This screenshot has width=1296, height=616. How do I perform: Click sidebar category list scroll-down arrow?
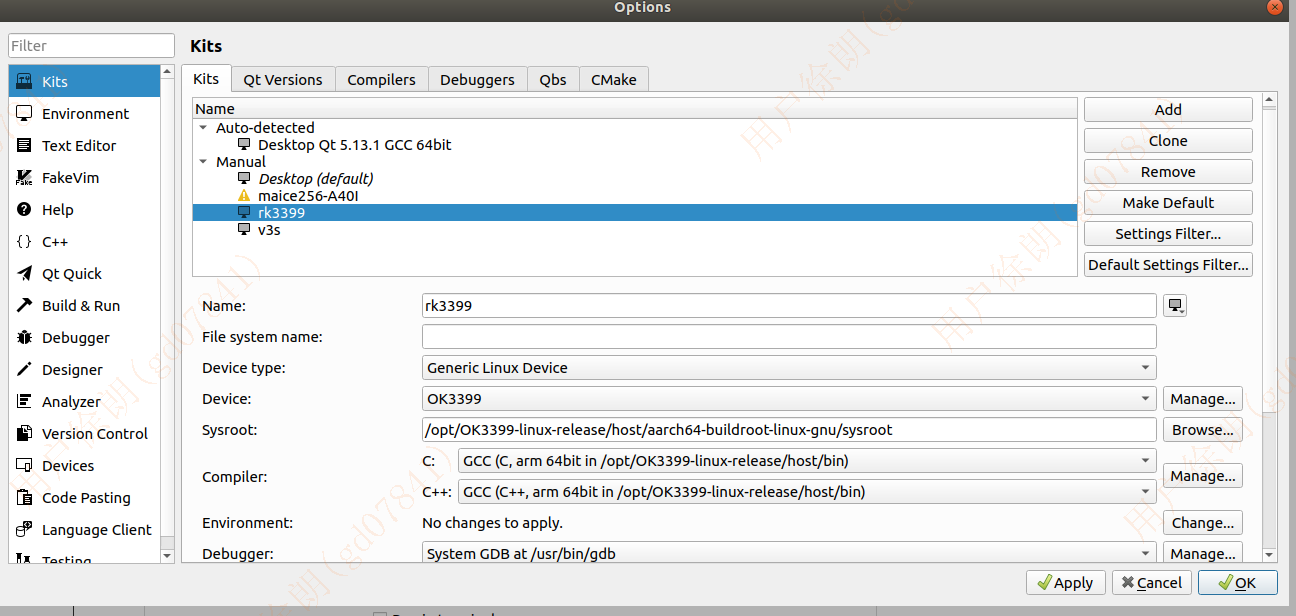click(x=167, y=555)
